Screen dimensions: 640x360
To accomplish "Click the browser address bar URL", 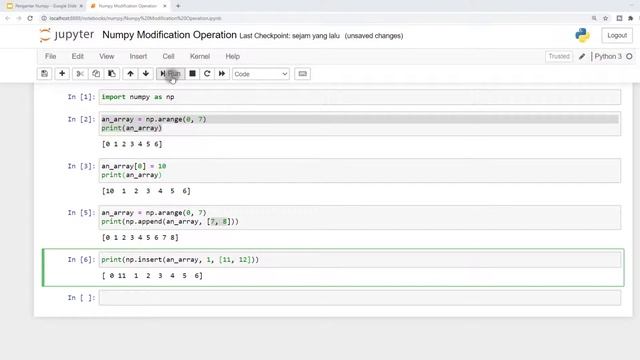I will click(x=135, y=18).
